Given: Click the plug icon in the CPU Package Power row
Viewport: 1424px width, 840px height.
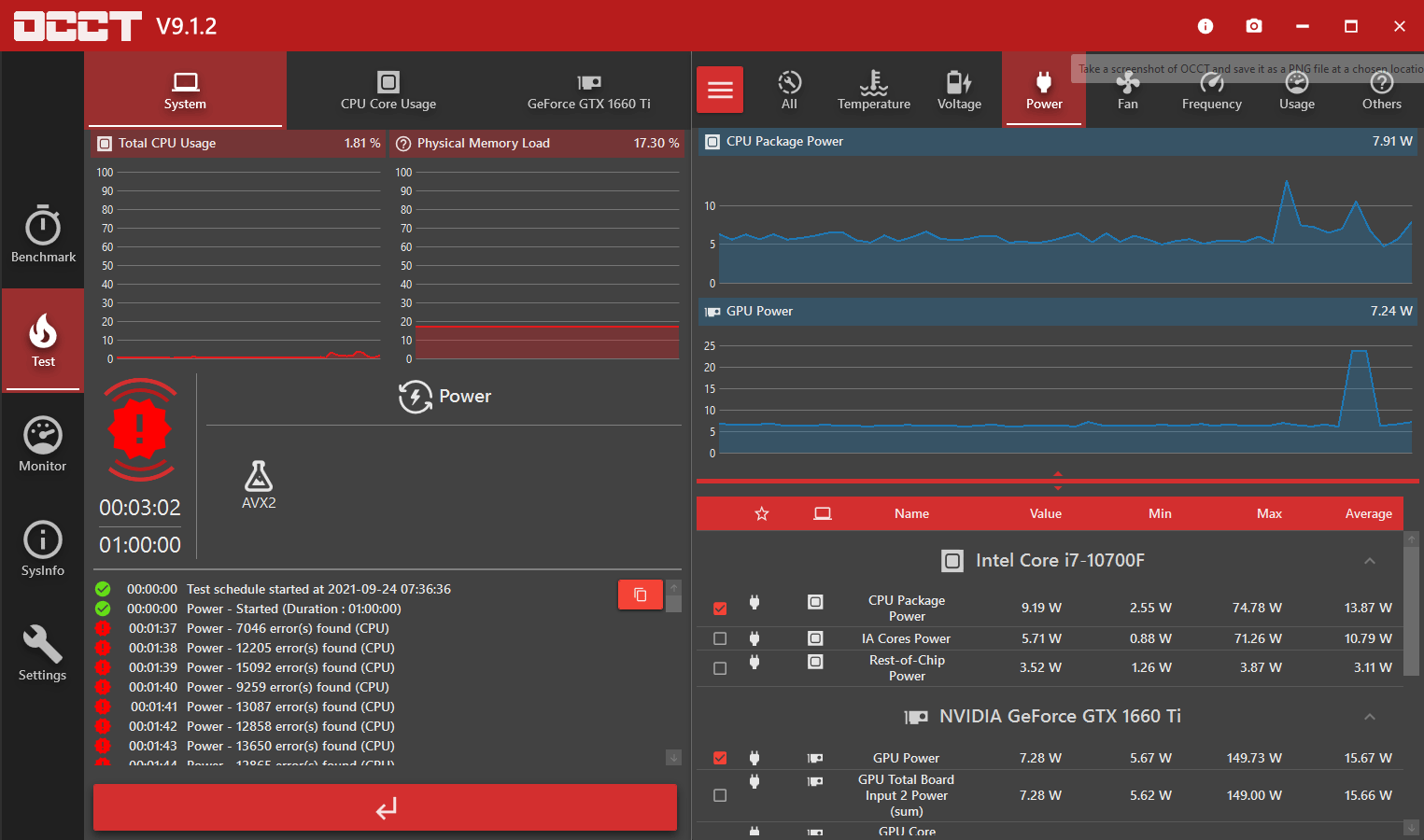Looking at the screenshot, I should click(754, 602).
